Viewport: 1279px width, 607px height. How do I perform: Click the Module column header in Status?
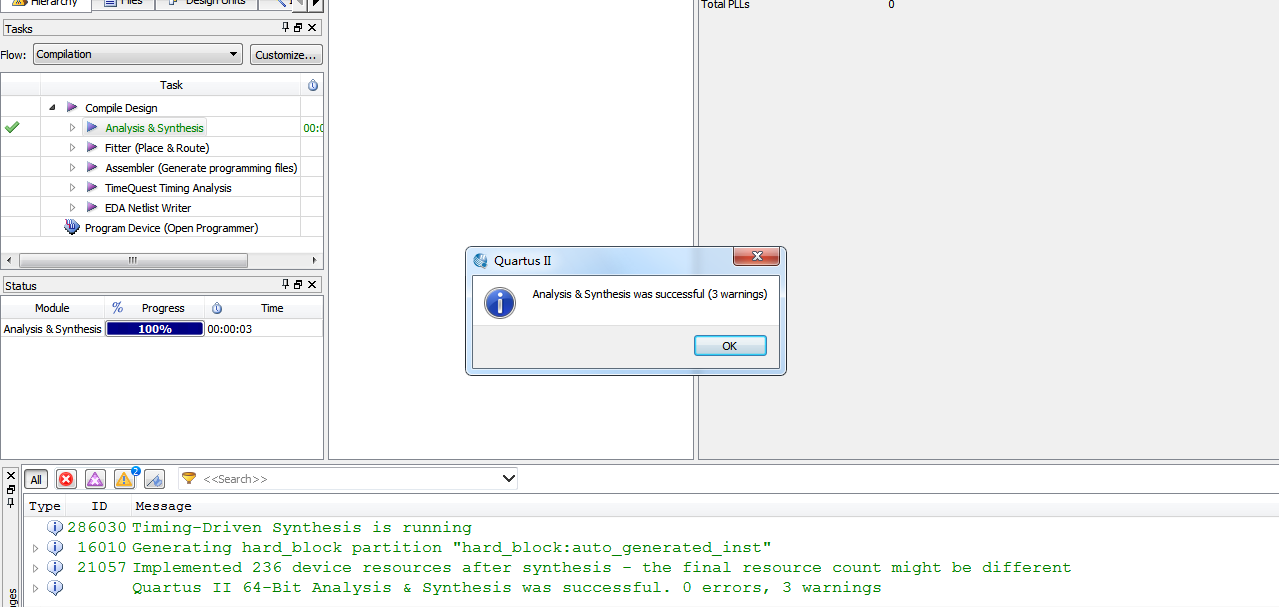(52, 308)
